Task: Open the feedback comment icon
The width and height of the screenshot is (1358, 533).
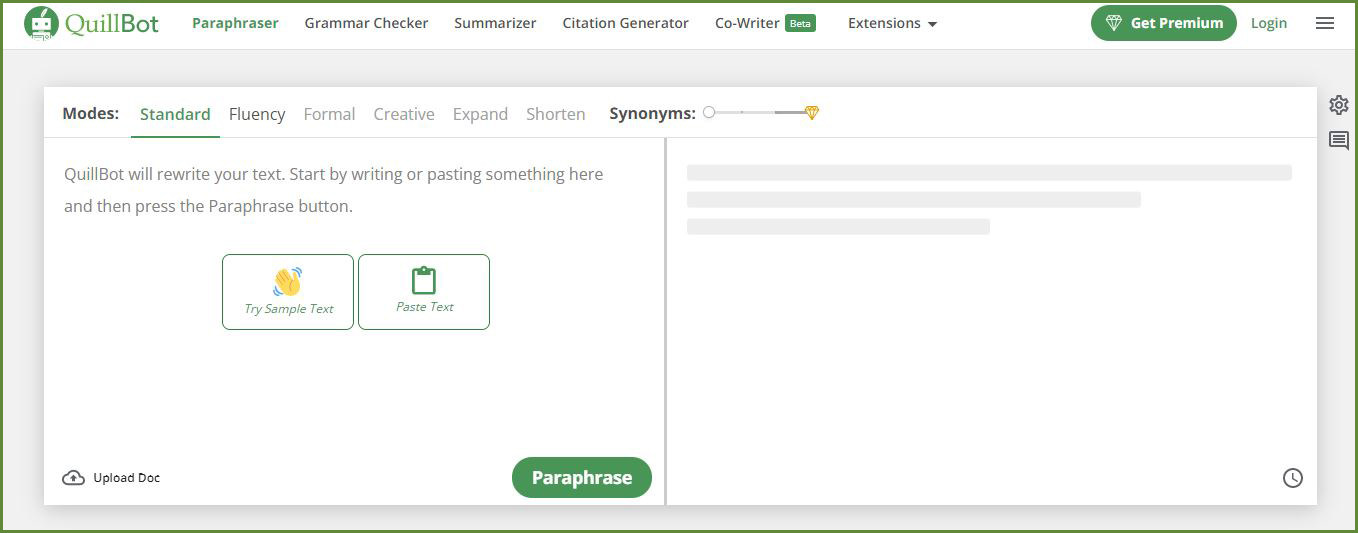Action: pyautogui.click(x=1339, y=140)
